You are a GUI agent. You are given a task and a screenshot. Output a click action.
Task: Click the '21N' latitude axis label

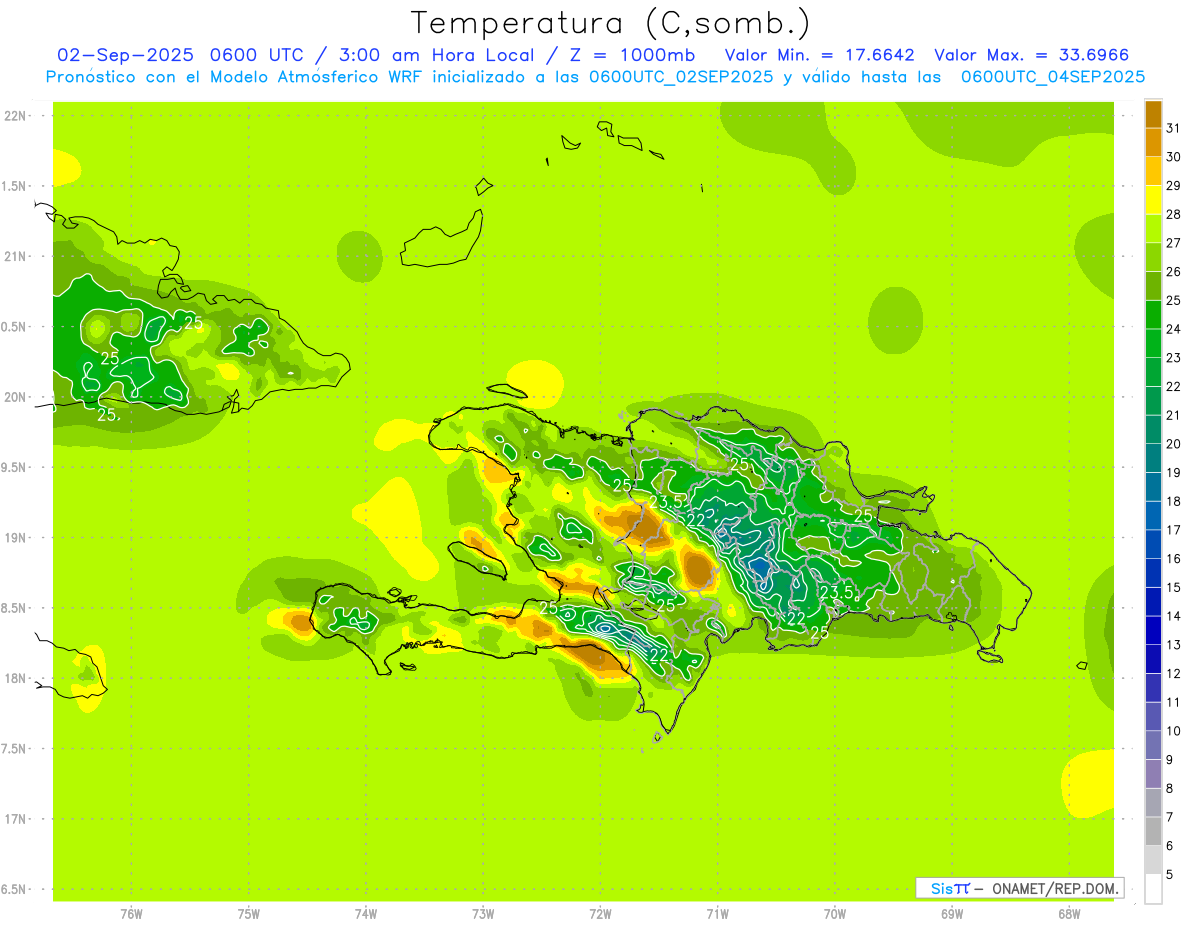(15, 257)
